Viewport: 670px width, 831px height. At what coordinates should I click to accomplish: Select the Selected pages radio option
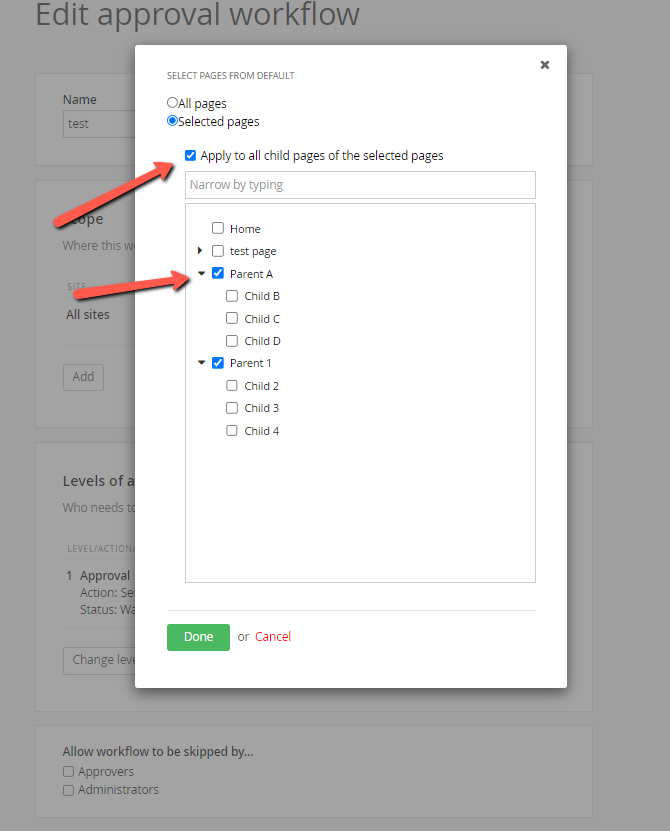click(x=172, y=120)
